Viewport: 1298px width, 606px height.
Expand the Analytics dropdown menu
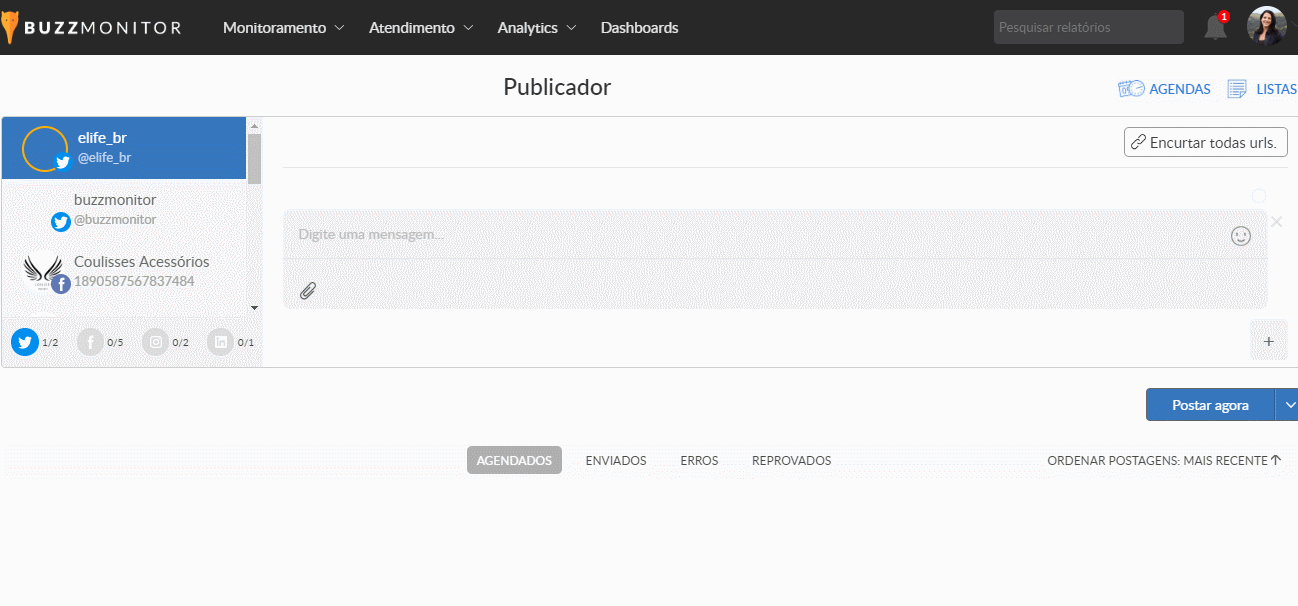click(x=537, y=28)
